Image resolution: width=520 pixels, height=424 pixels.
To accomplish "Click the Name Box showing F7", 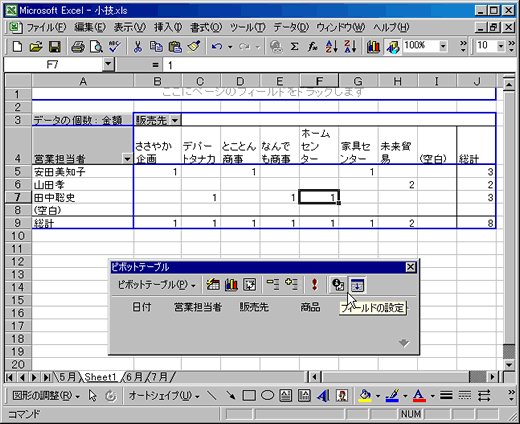I will pyautogui.click(x=53, y=64).
